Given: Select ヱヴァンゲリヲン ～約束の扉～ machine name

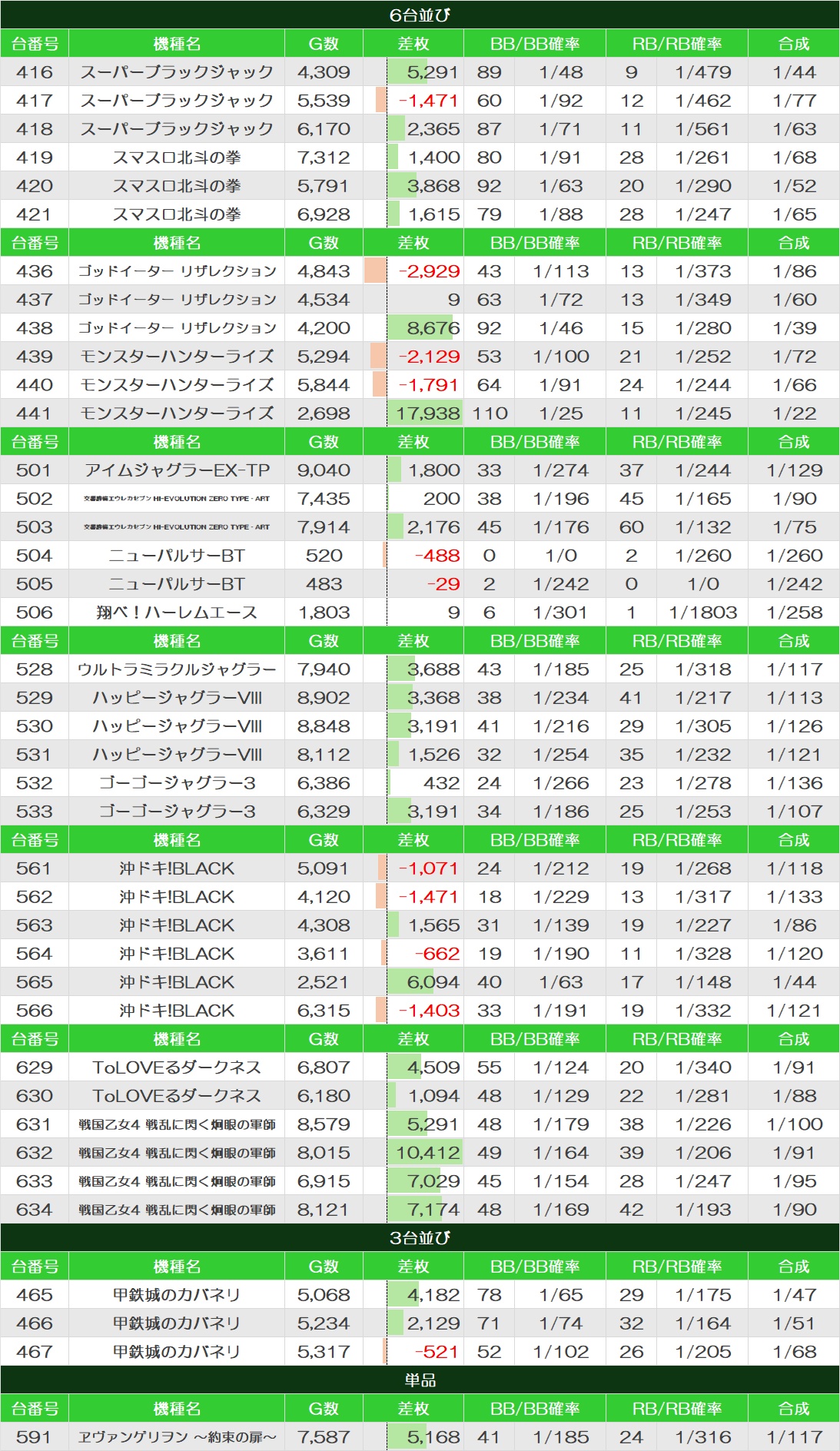Looking at the screenshot, I should point(177,1437).
